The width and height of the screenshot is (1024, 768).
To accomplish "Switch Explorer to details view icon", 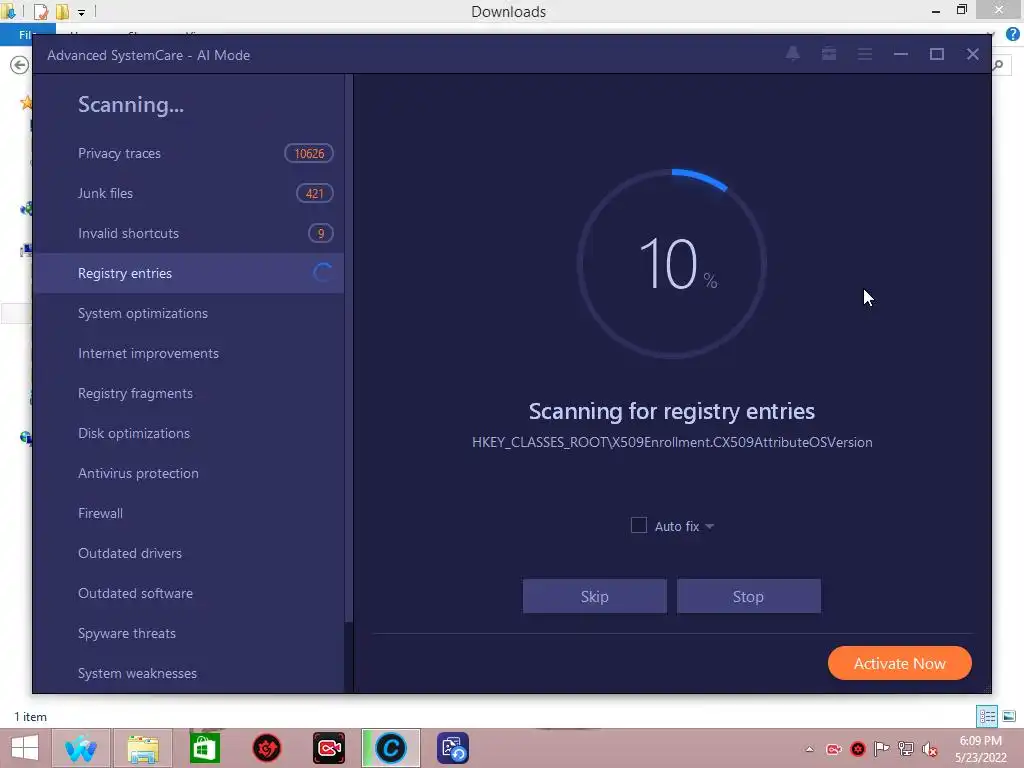I will pos(987,716).
